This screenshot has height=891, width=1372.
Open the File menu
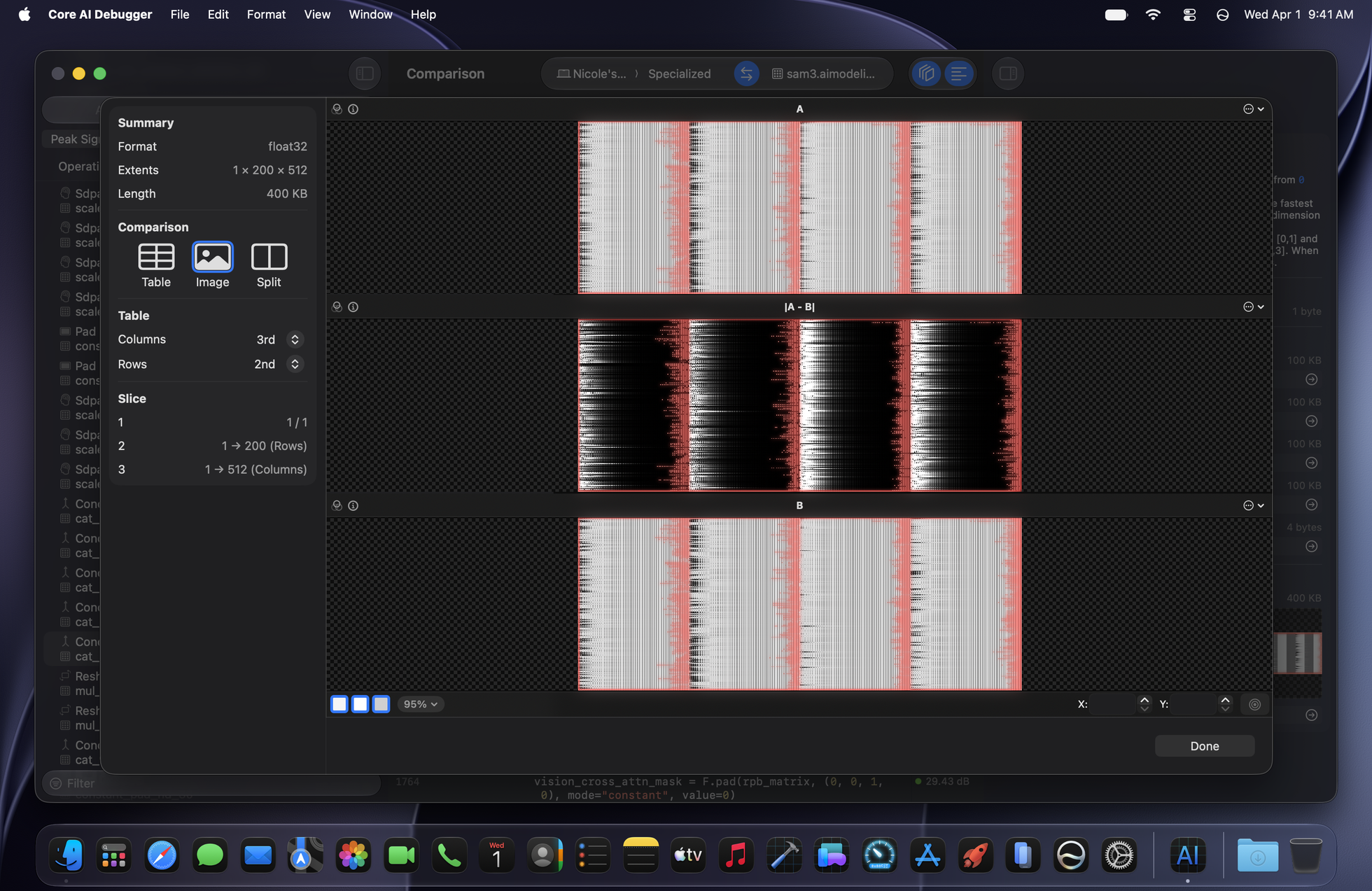point(180,14)
